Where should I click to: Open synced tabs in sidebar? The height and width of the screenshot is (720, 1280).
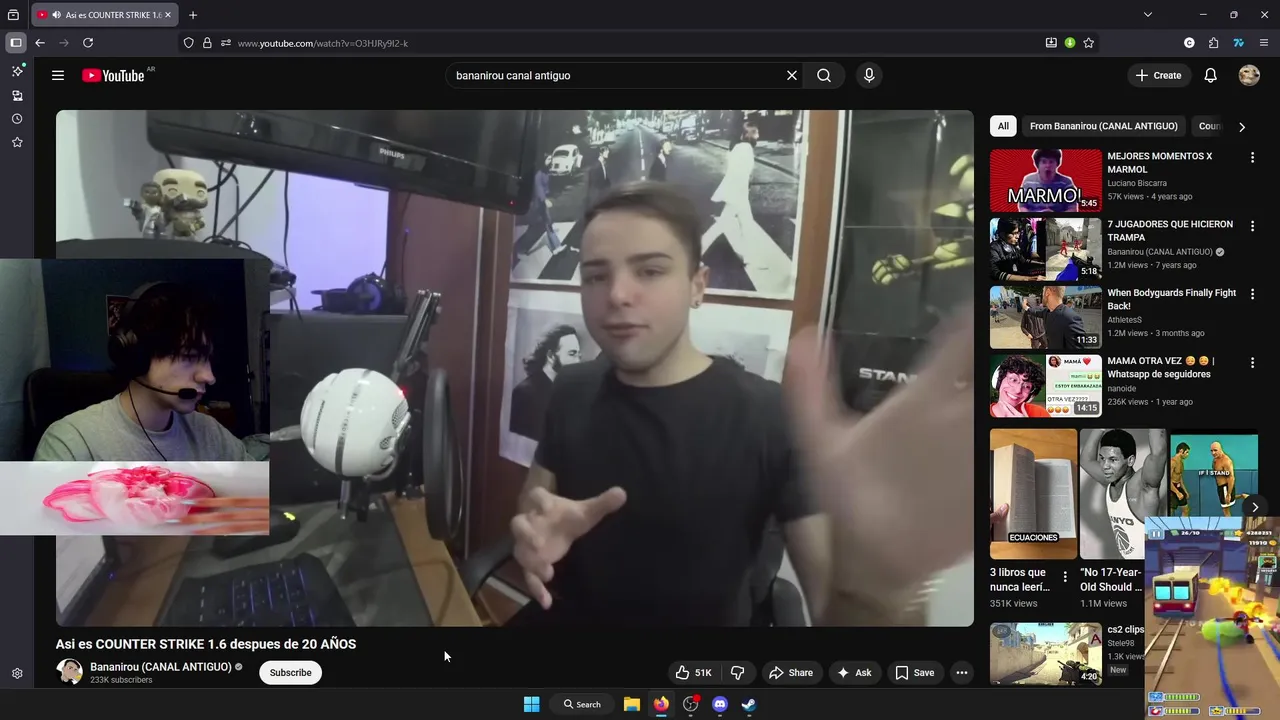coord(17,95)
